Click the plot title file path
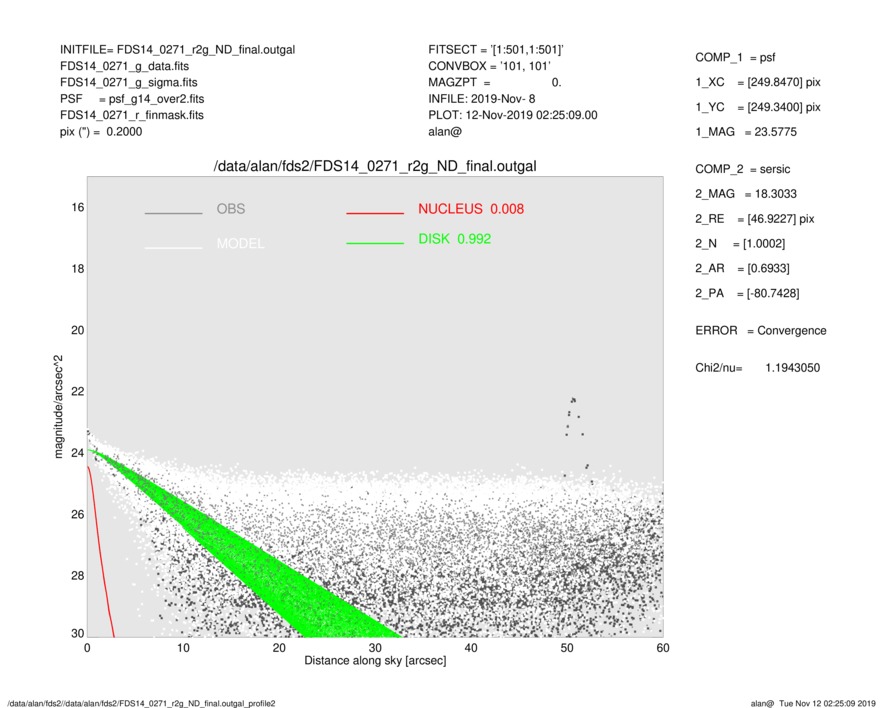The image size is (885, 708). [x=375, y=166]
